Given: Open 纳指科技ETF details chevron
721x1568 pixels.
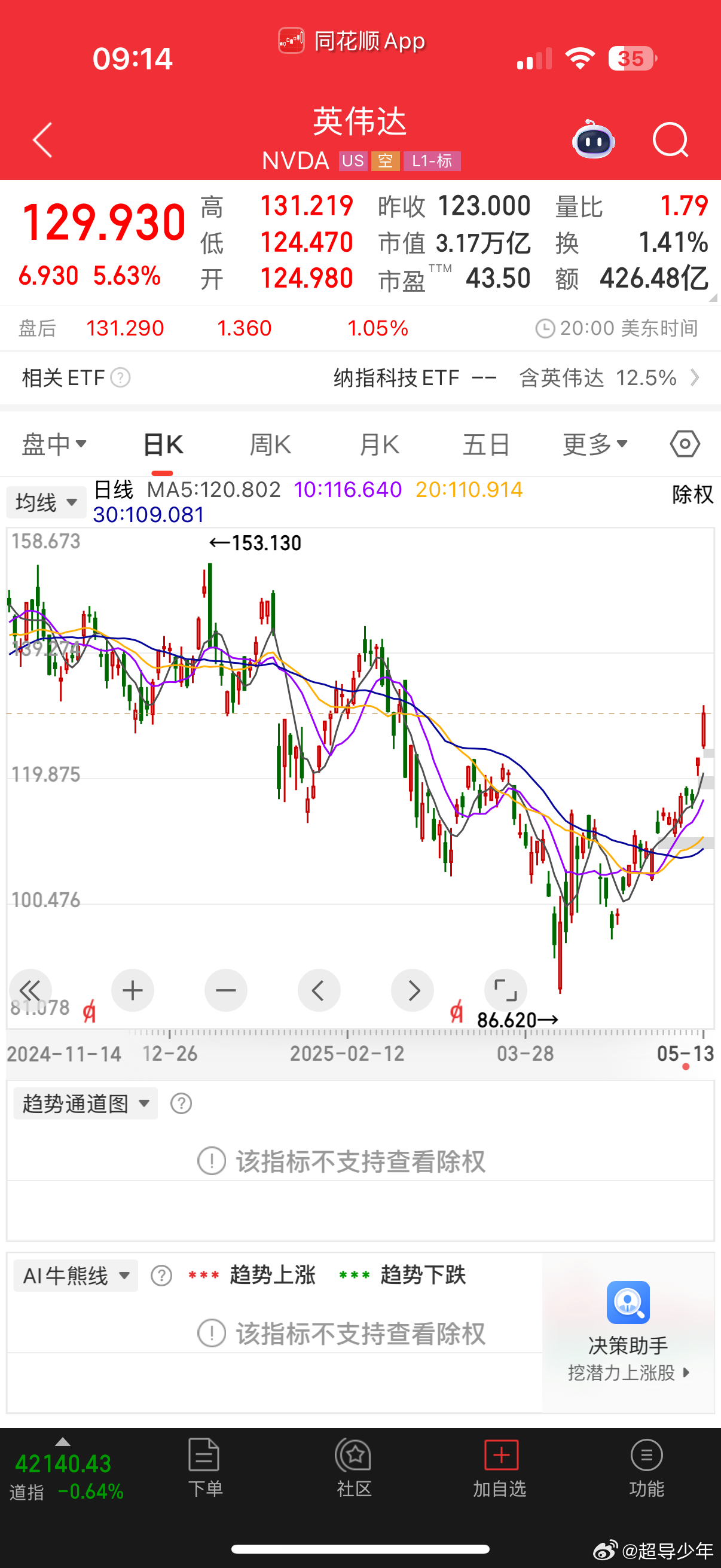Looking at the screenshot, I should (695, 378).
